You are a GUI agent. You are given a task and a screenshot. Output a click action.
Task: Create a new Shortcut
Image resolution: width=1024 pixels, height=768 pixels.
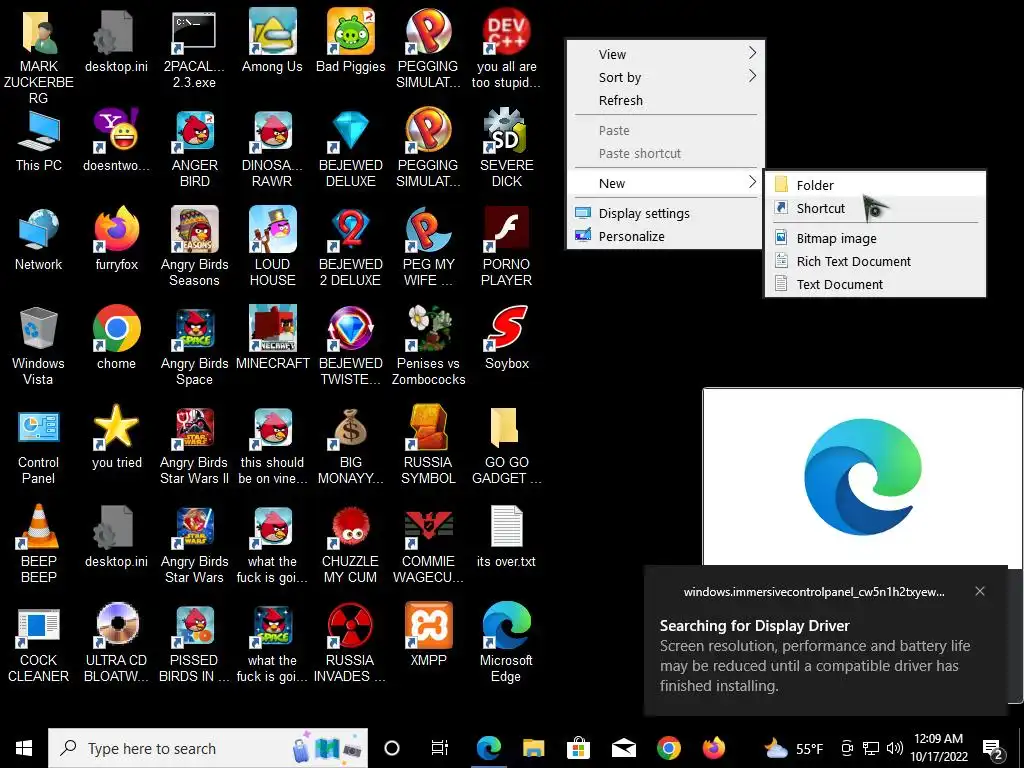875,208
